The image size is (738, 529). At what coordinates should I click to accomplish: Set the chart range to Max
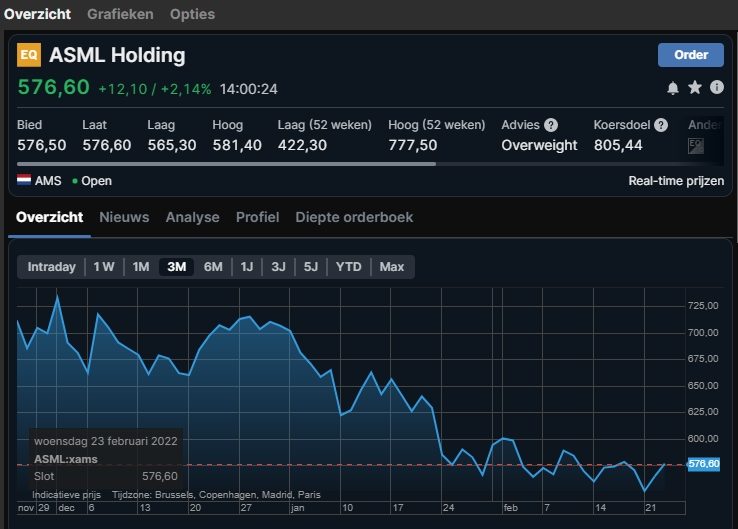tap(392, 267)
